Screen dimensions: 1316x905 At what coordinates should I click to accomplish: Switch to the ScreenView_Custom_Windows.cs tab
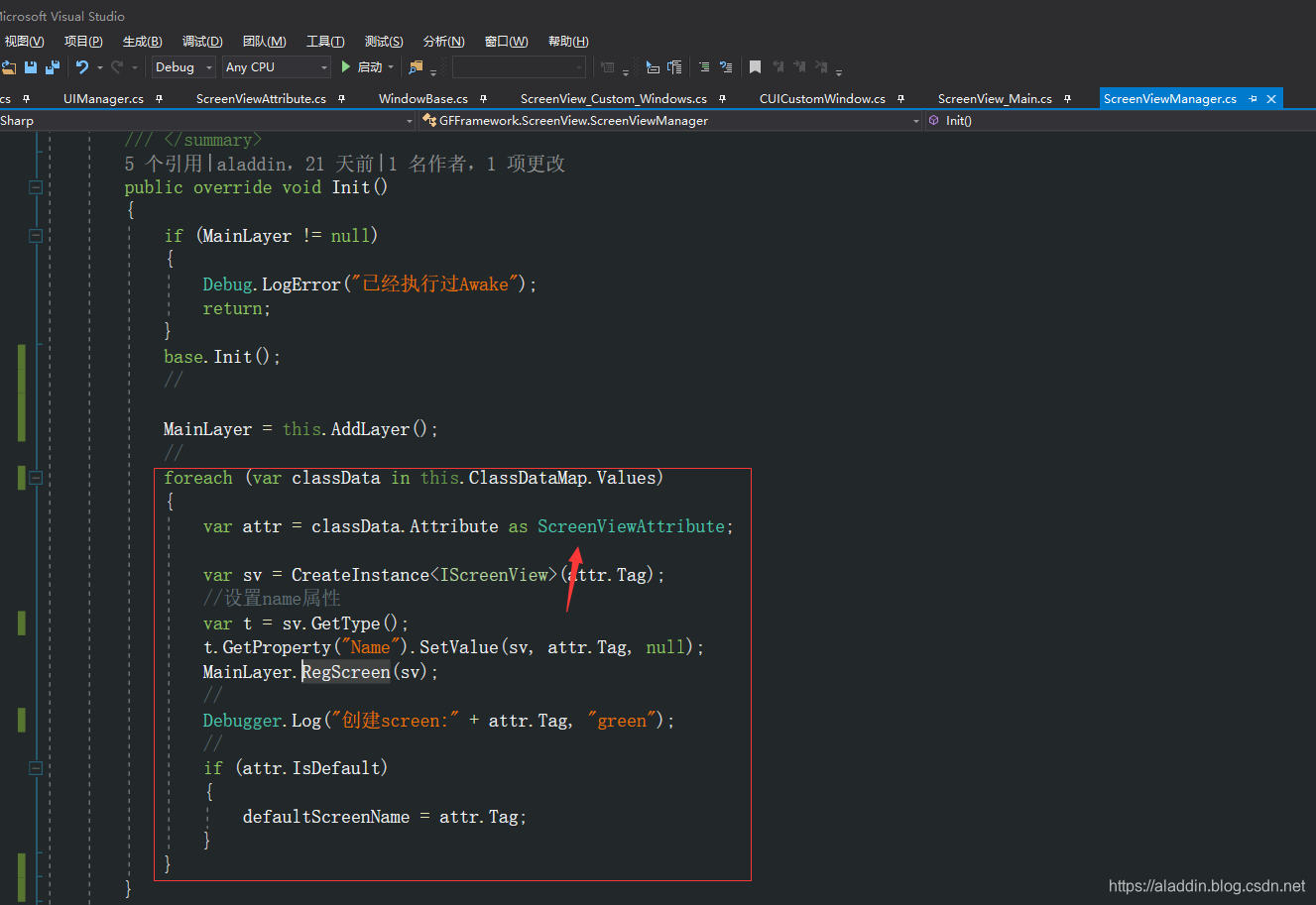(x=613, y=99)
